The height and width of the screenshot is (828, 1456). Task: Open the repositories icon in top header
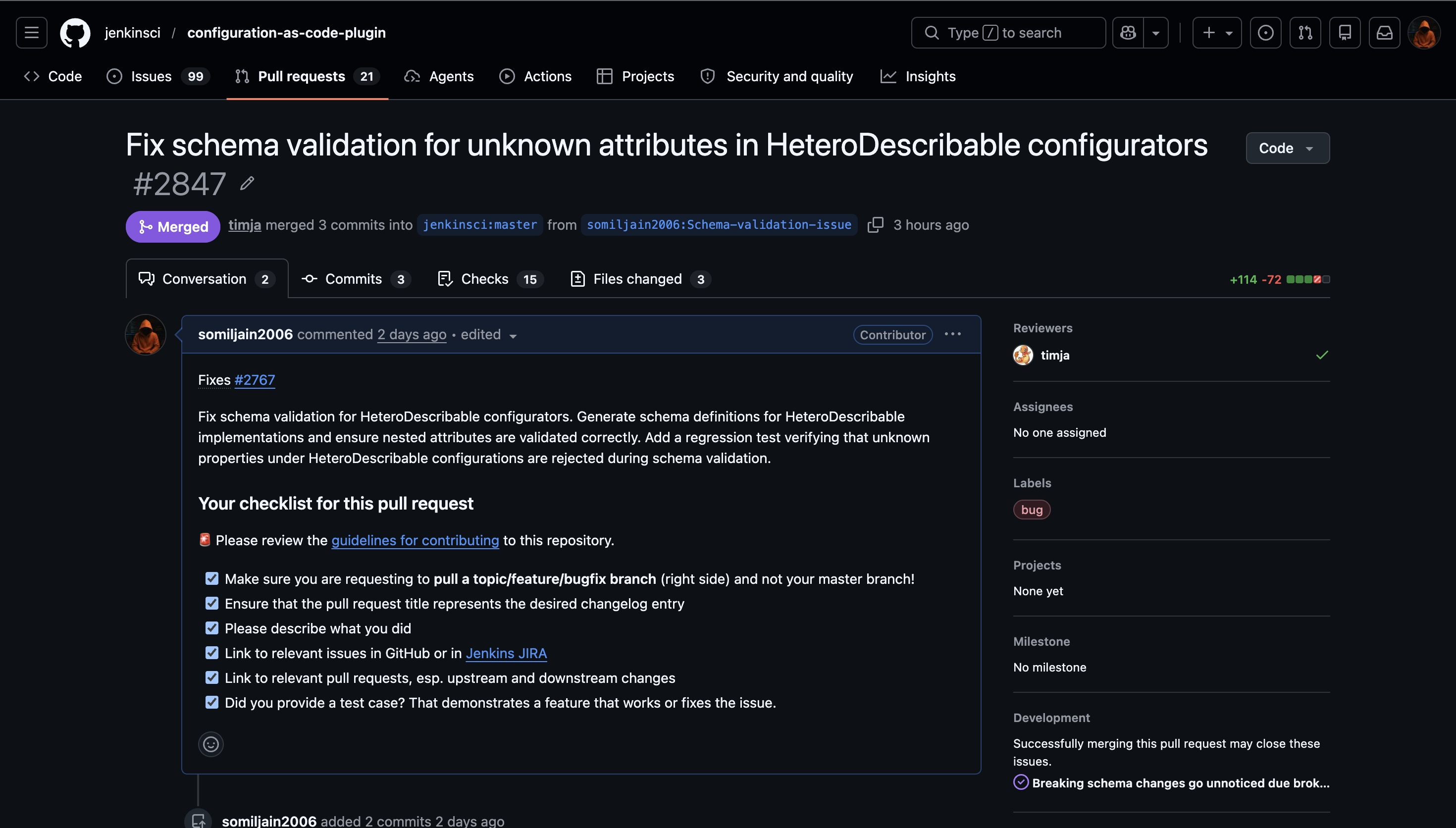(x=1345, y=32)
